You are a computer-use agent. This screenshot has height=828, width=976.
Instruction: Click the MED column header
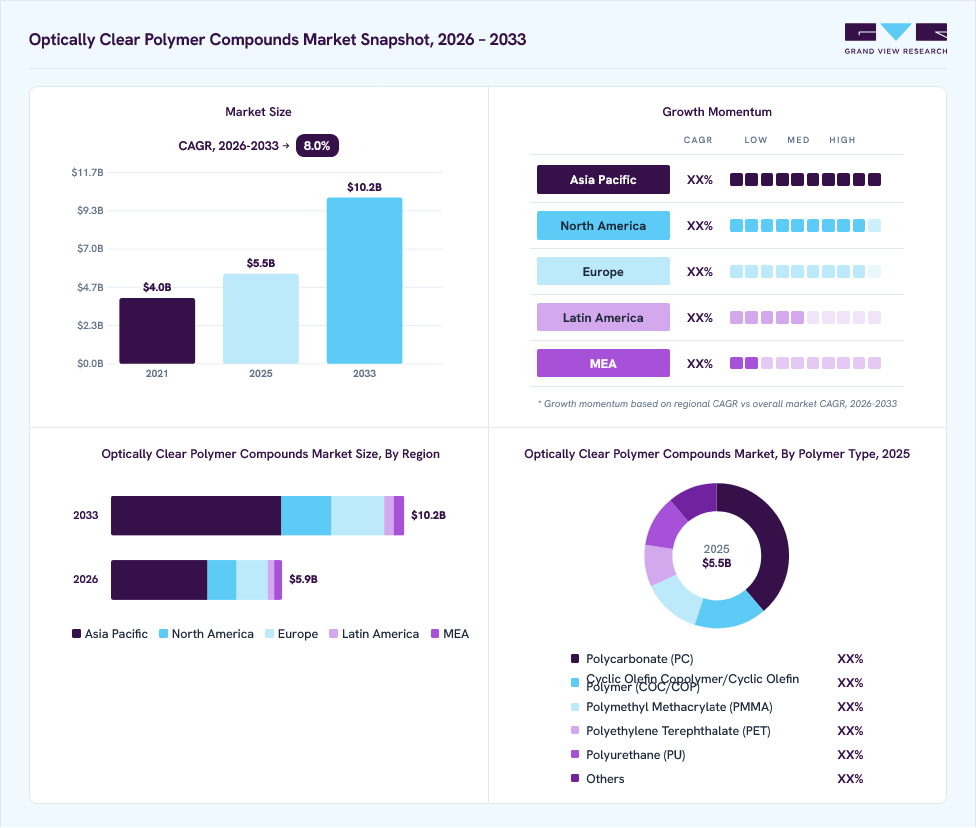[x=798, y=140]
